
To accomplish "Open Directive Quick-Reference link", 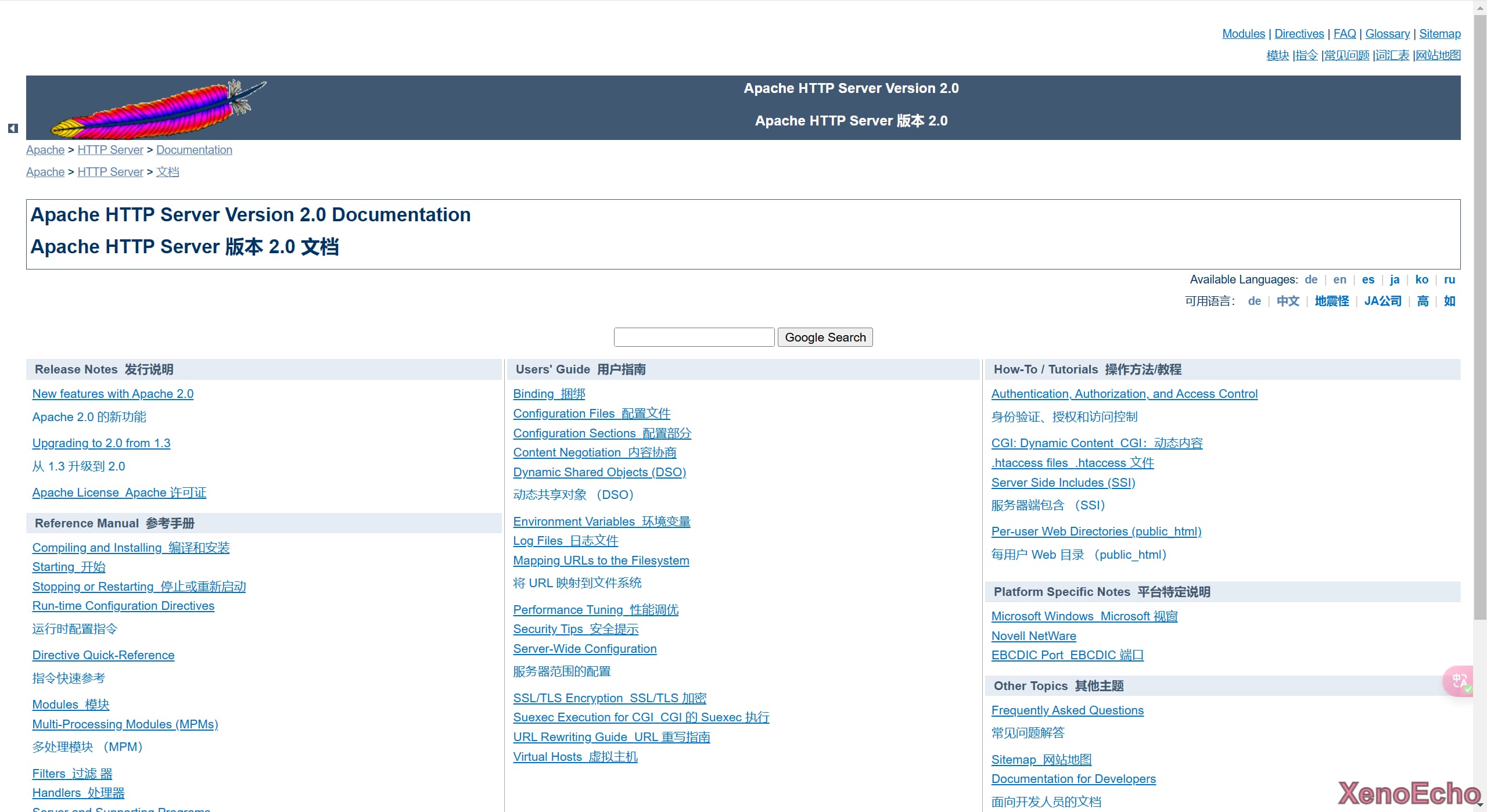I will 103,655.
